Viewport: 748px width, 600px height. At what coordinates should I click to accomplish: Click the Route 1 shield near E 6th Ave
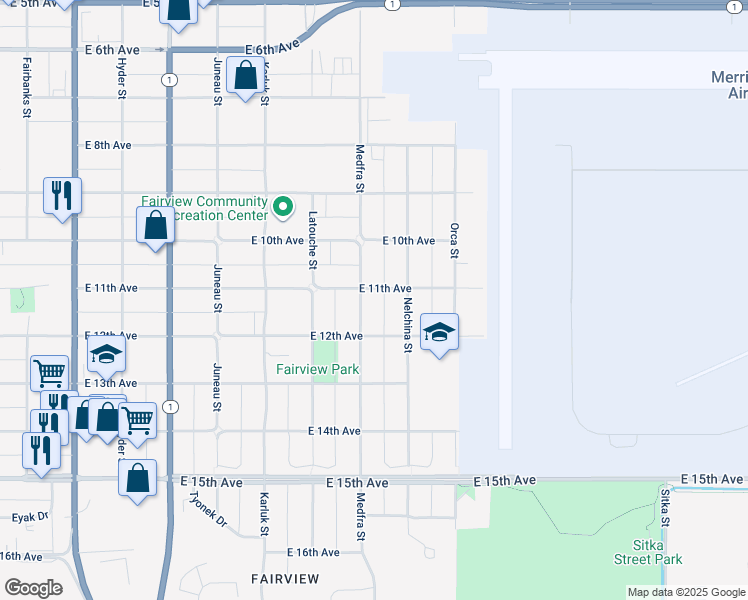(x=171, y=79)
